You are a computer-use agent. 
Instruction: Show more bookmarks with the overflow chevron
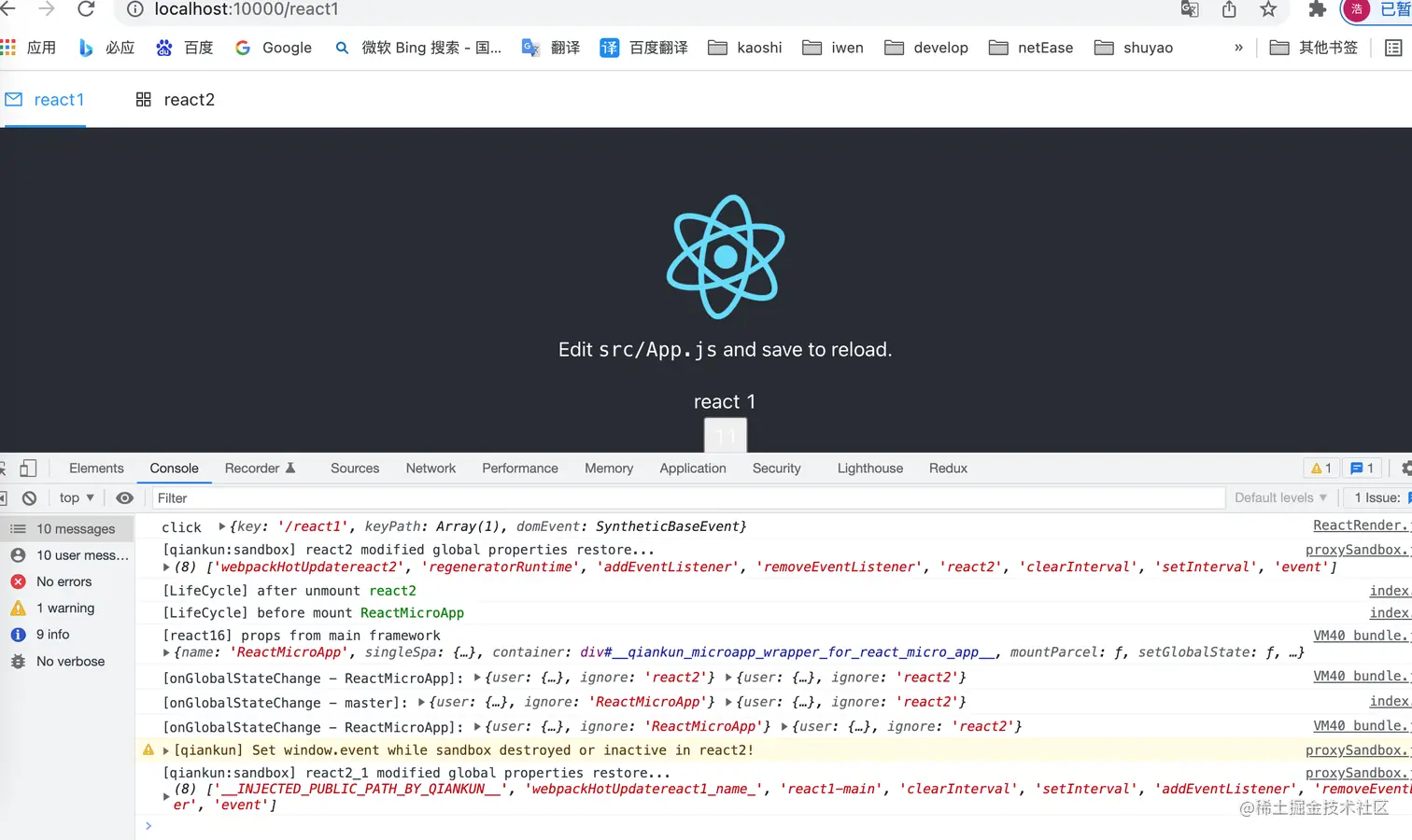(1238, 48)
